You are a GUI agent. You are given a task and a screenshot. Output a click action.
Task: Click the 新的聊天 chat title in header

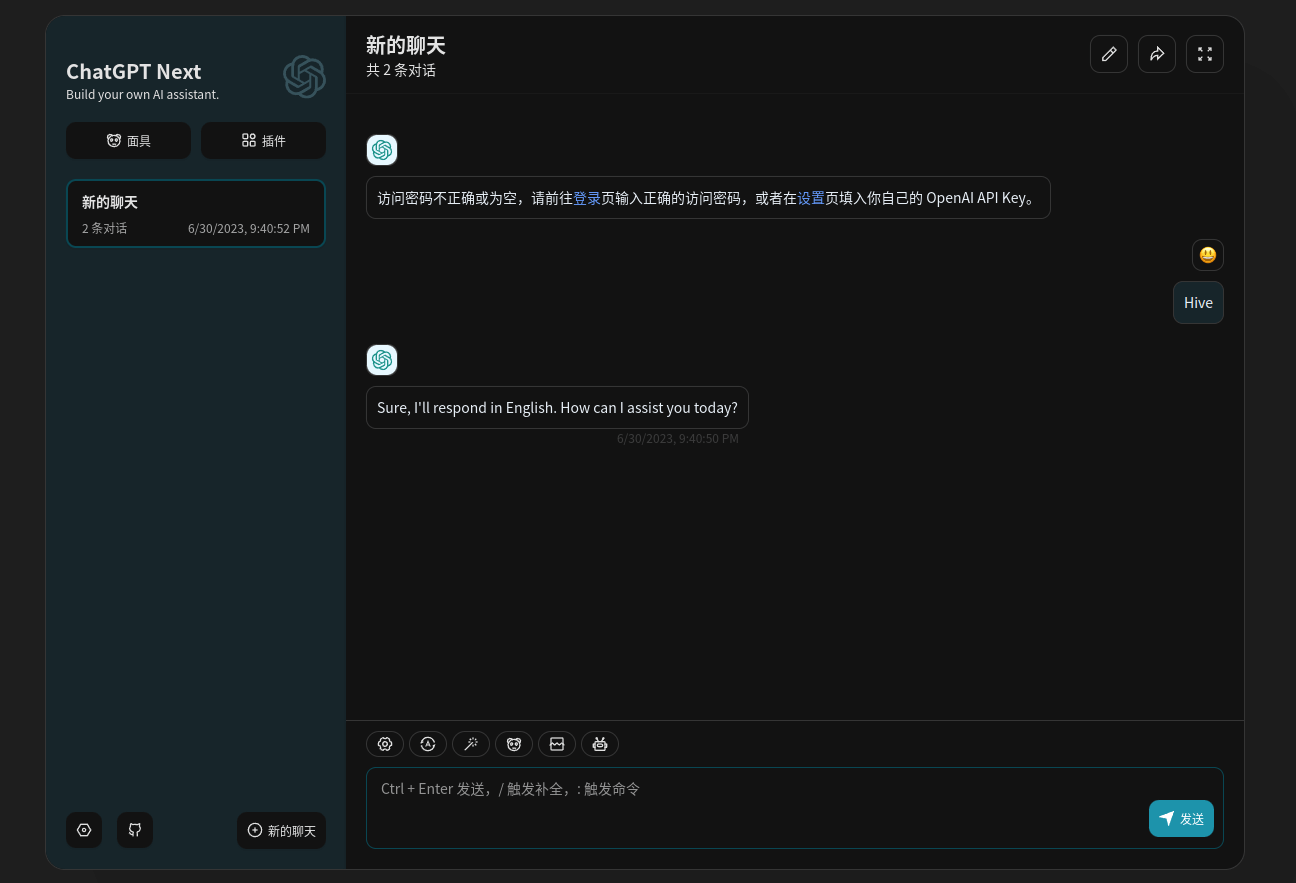pos(405,45)
